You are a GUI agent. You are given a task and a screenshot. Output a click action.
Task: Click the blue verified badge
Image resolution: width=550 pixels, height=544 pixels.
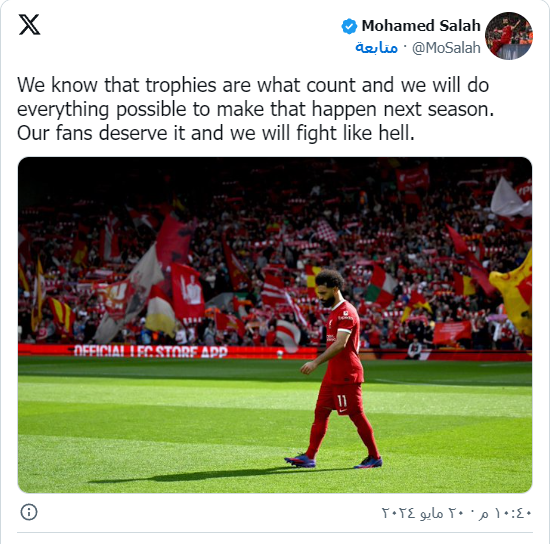point(349,26)
